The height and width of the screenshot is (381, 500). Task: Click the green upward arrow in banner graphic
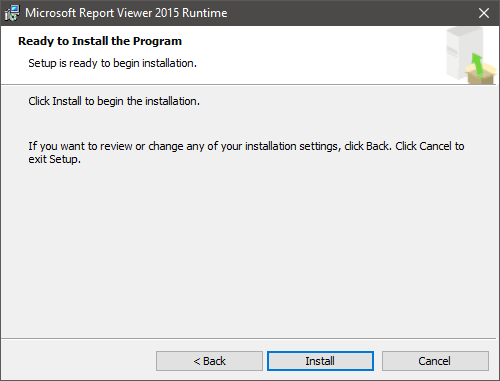478,65
